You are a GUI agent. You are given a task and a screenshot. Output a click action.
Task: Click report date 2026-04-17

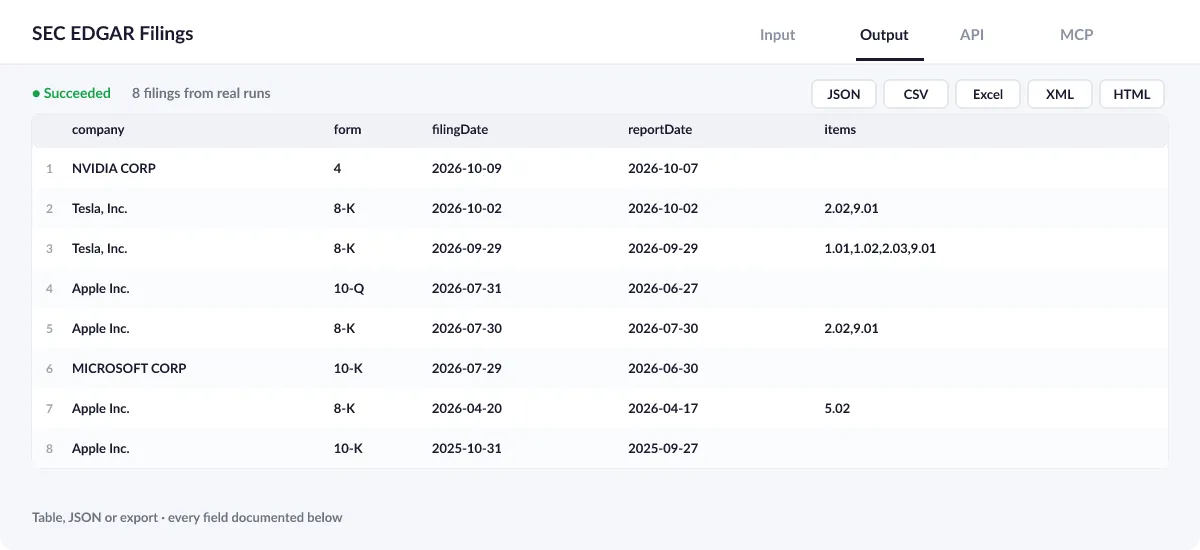(x=663, y=408)
